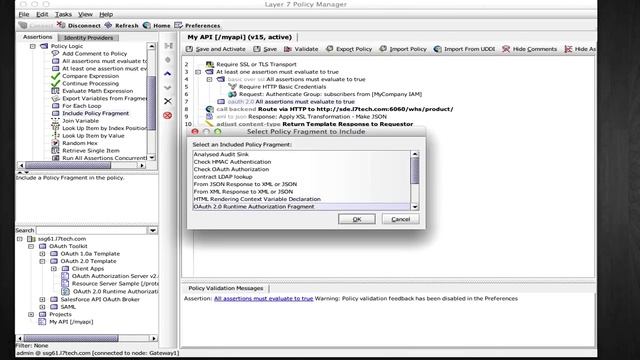This screenshot has width=640, height=360.
Task: Click the Compare Expression green checkmark icon
Action: click(x=56, y=76)
